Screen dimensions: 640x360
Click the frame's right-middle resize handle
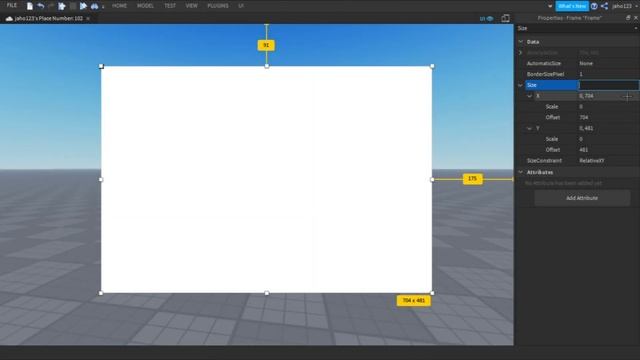click(x=432, y=179)
